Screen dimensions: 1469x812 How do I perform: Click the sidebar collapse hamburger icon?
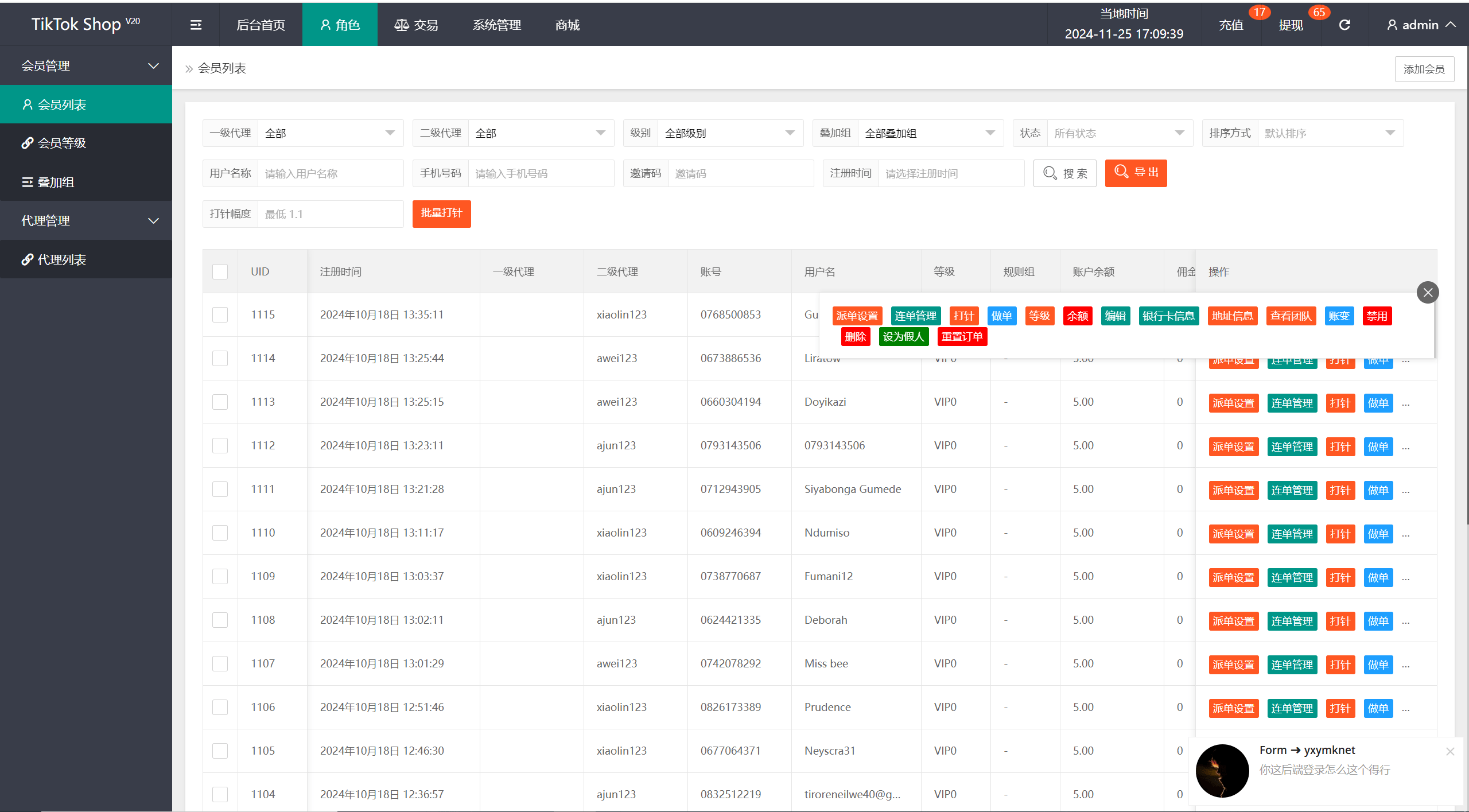196,25
